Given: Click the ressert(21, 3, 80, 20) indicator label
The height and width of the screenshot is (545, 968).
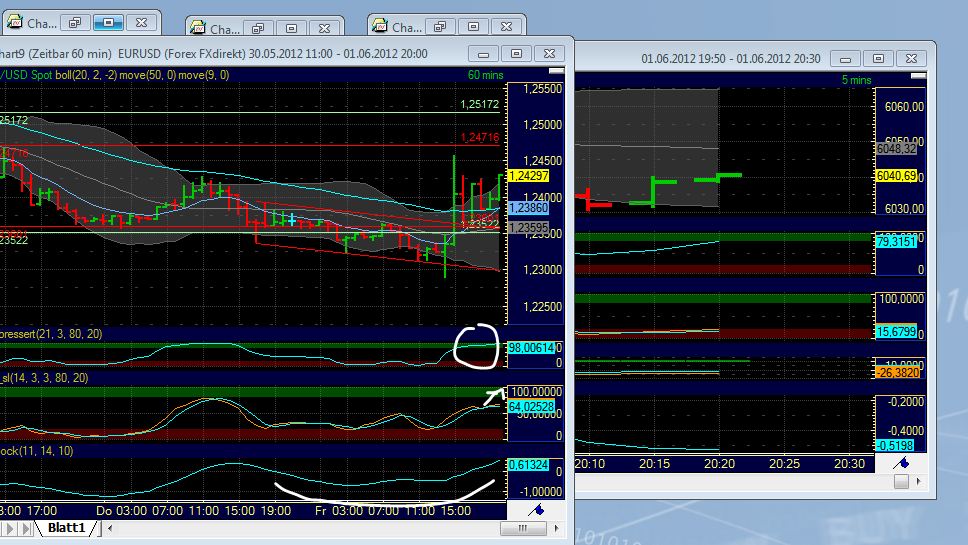Looking at the screenshot, I should (x=51, y=334).
